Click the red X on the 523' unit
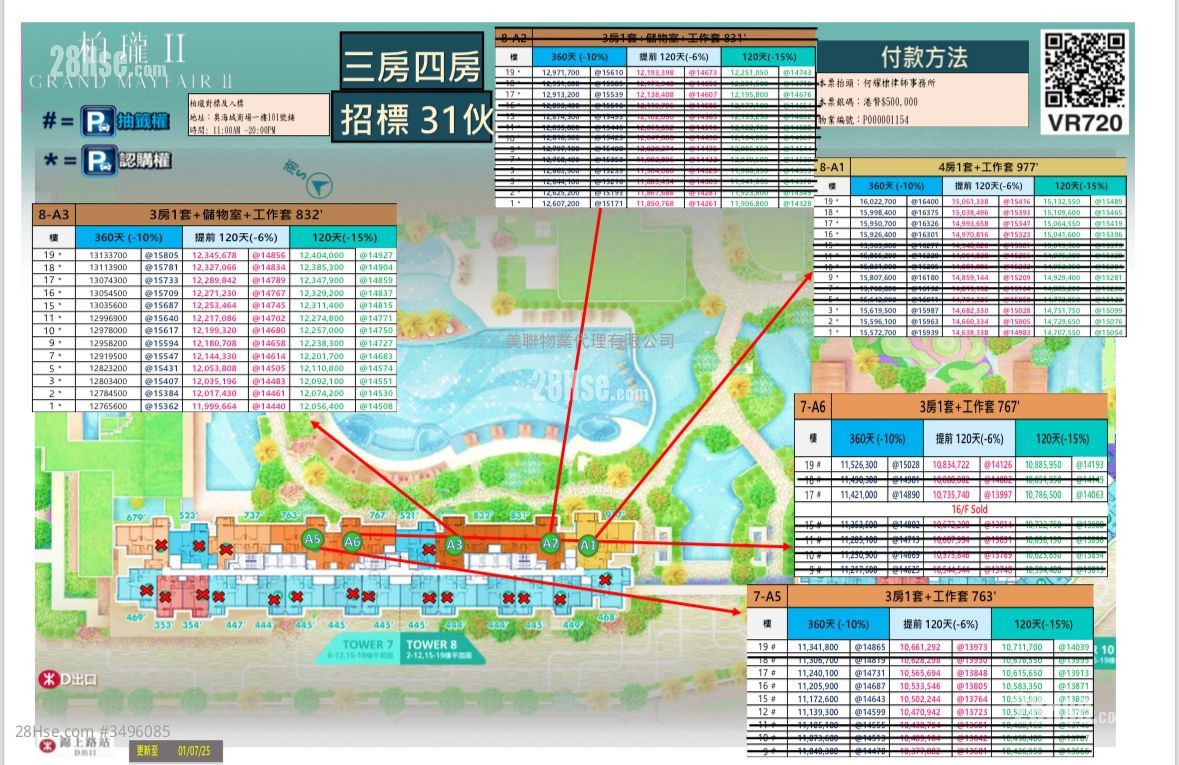 click(x=199, y=545)
